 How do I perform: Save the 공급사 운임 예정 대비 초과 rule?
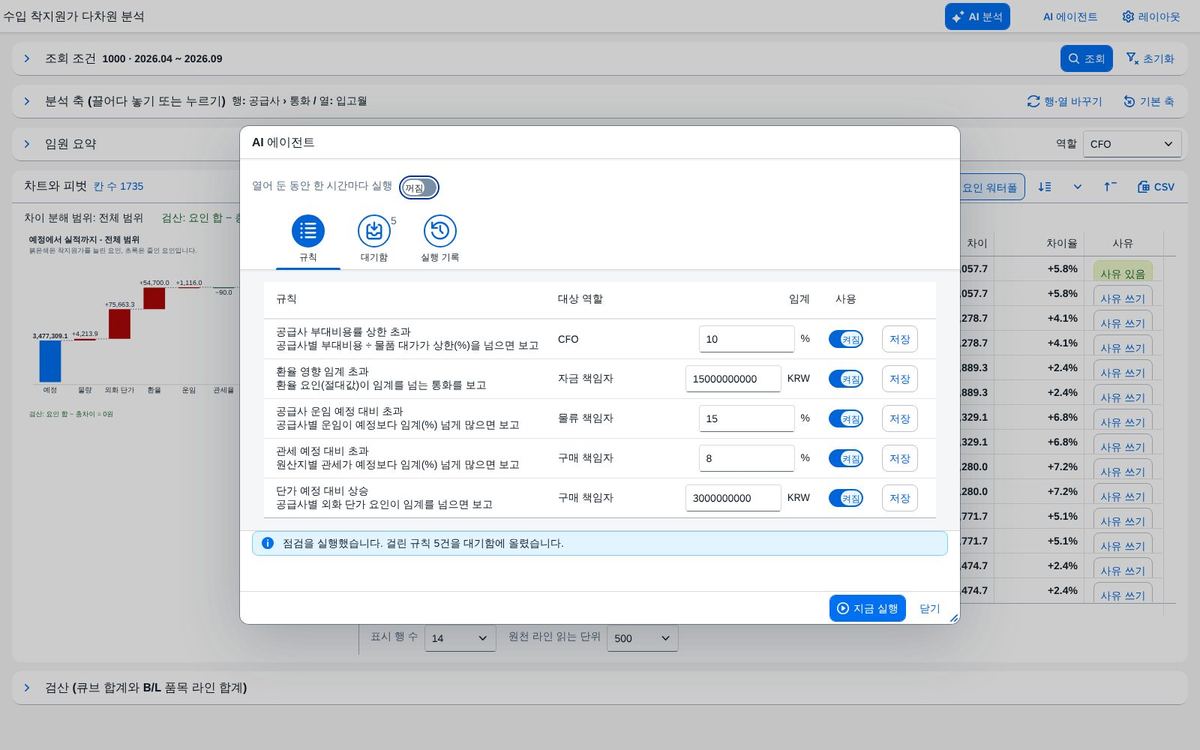[x=900, y=418]
